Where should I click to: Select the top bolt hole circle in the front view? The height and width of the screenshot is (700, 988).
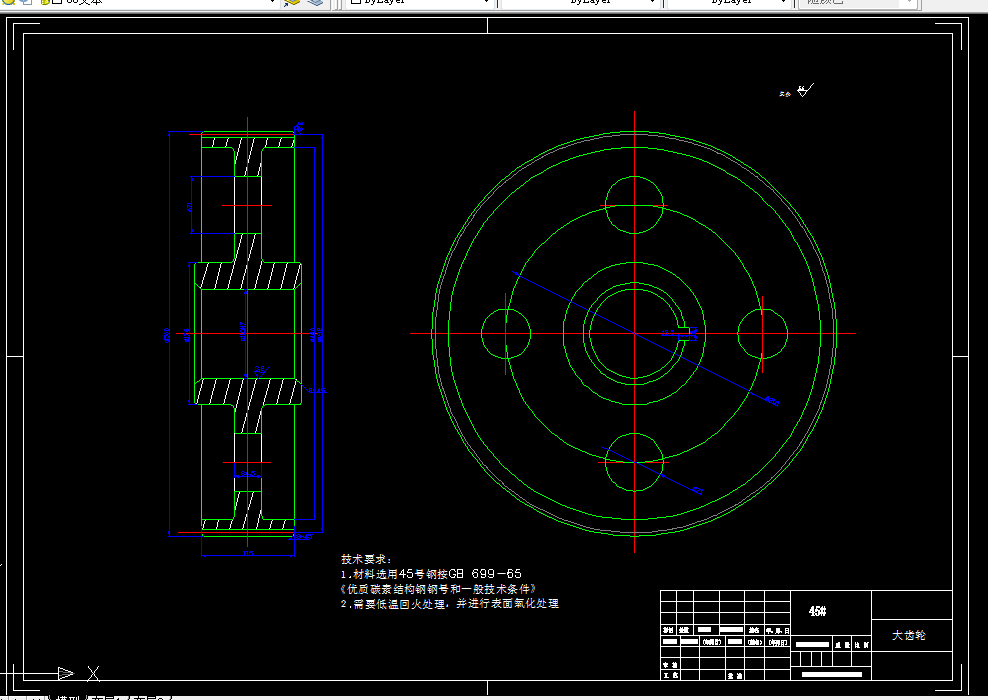pos(634,205)
